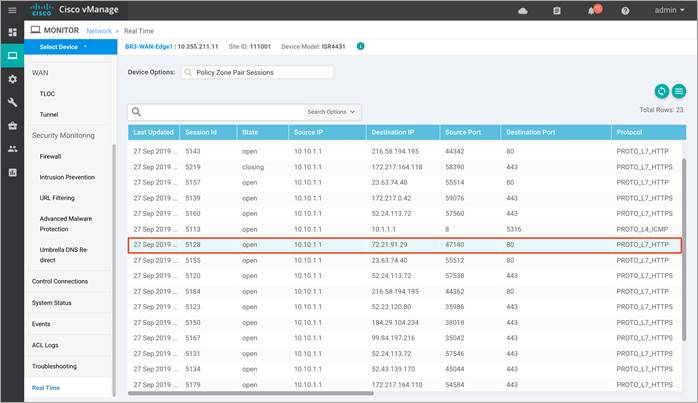
Task: Open Events in side menu
Action: [41, 324]
